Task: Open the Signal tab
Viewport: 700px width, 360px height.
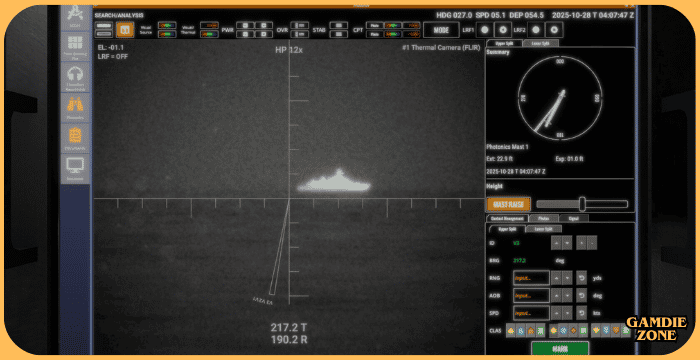Action: pos(574,218)
